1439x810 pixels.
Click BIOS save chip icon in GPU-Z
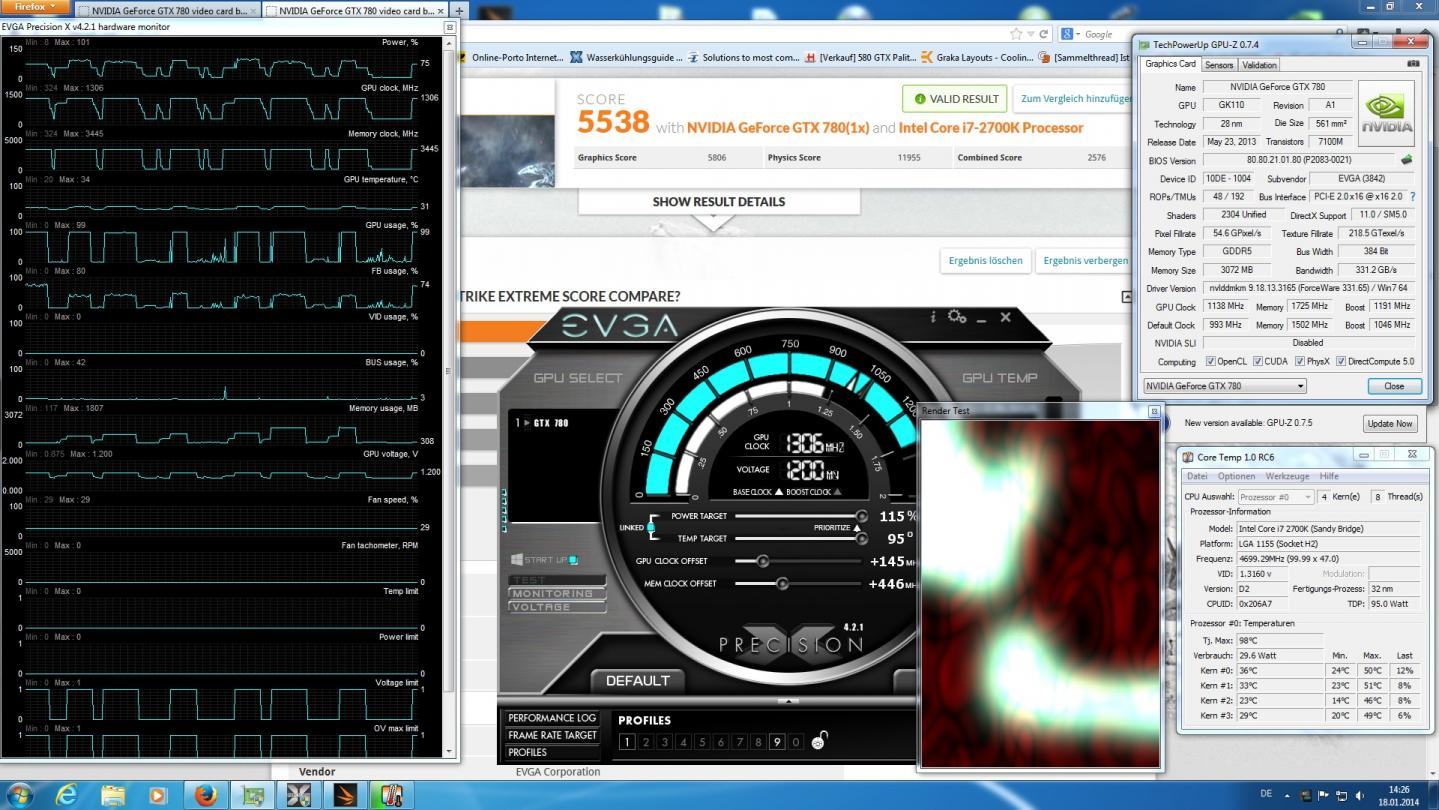pyautogui.click(x=1407, y=160)
